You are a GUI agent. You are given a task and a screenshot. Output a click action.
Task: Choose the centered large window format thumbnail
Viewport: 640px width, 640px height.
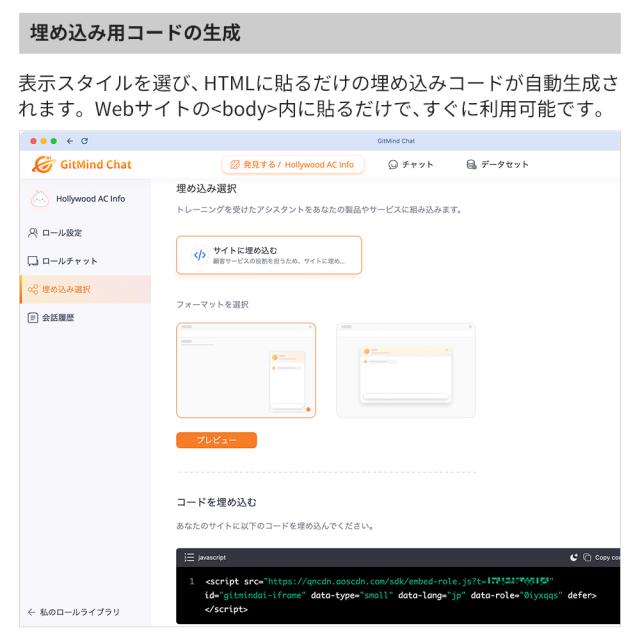[x=406, y=370]
